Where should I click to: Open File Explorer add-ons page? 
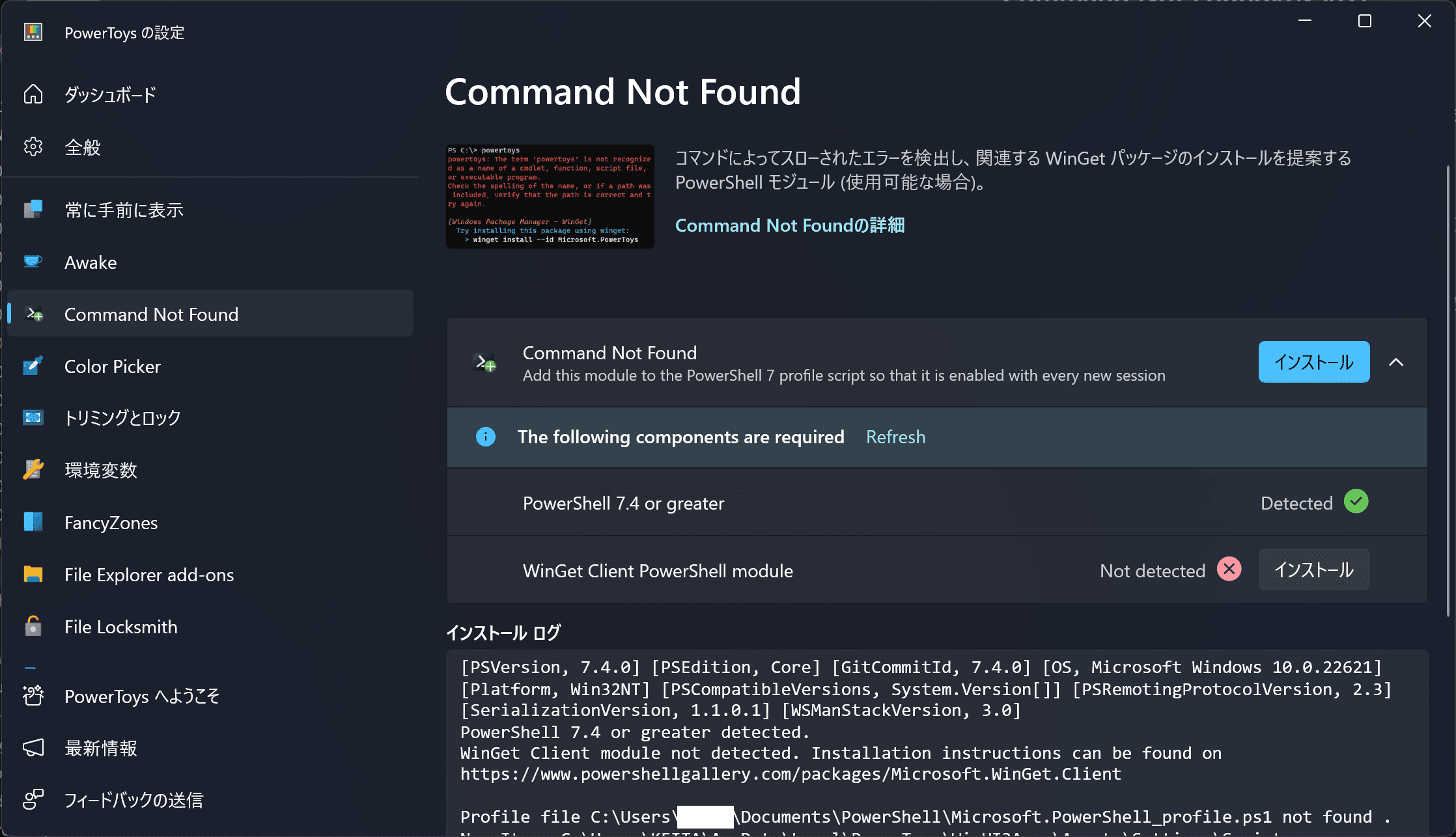point(210,575)
